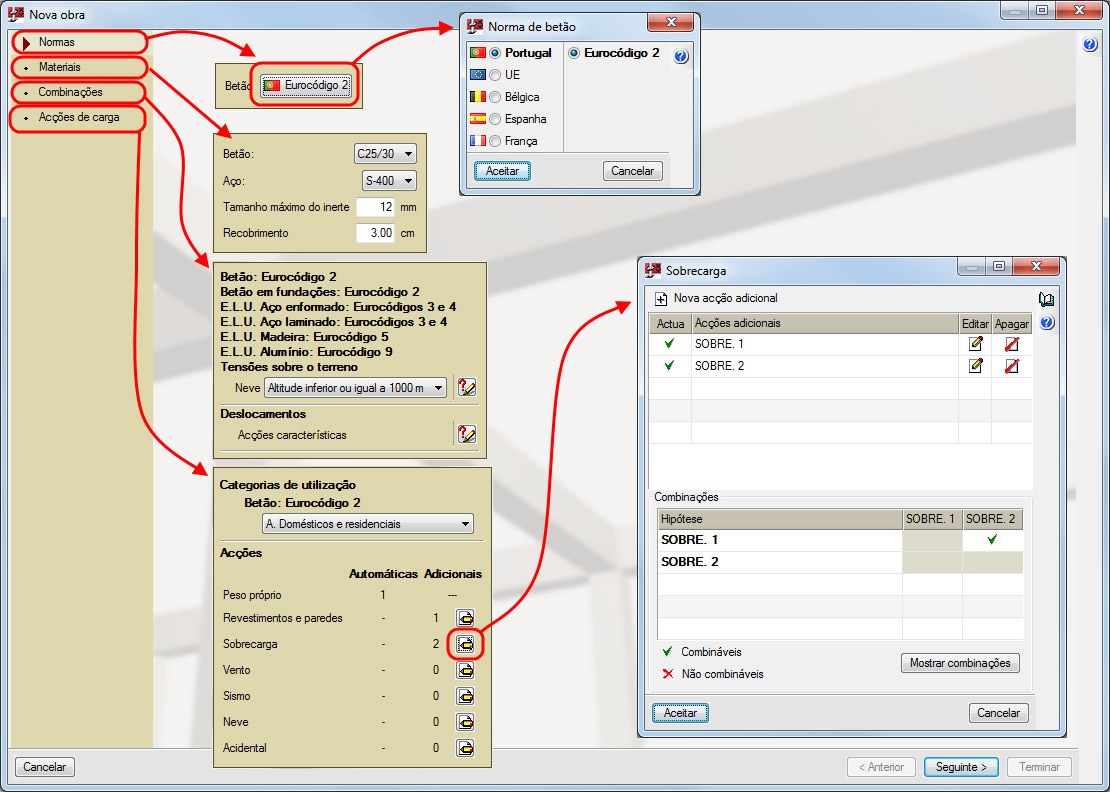This screenshot has width=1110, height=792.
Task: Click Nova obra window title icon
Action: pyautogui.click(x=16, y=13)
